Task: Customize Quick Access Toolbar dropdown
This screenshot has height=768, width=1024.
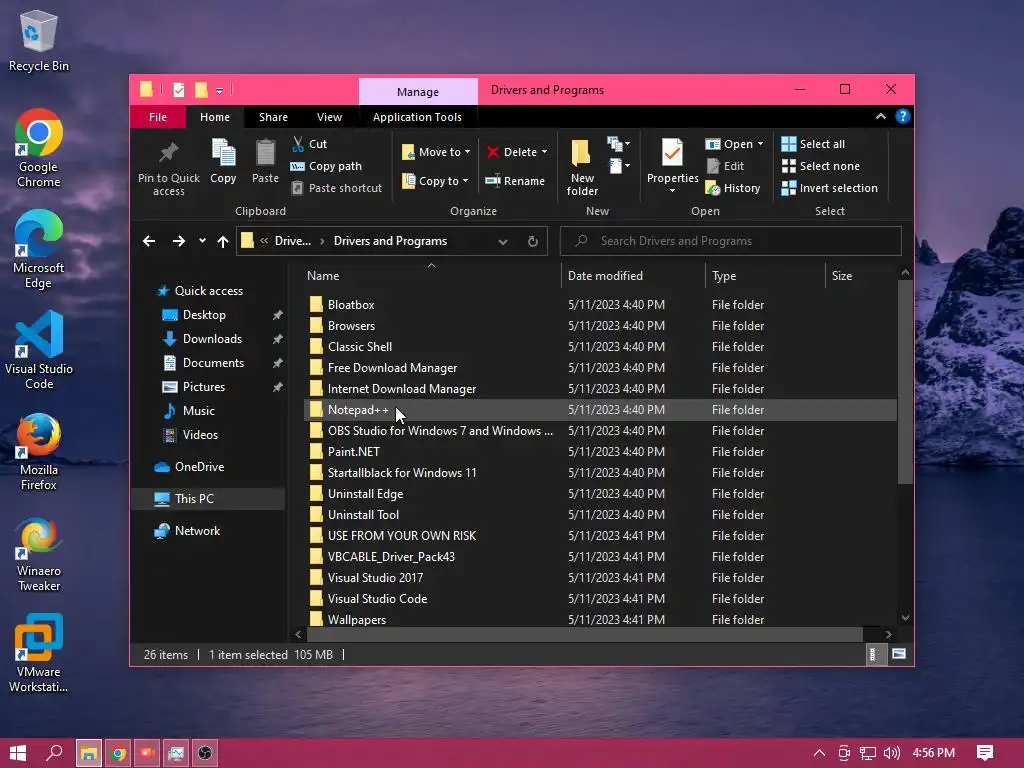Action: click(x=219, y=91)
